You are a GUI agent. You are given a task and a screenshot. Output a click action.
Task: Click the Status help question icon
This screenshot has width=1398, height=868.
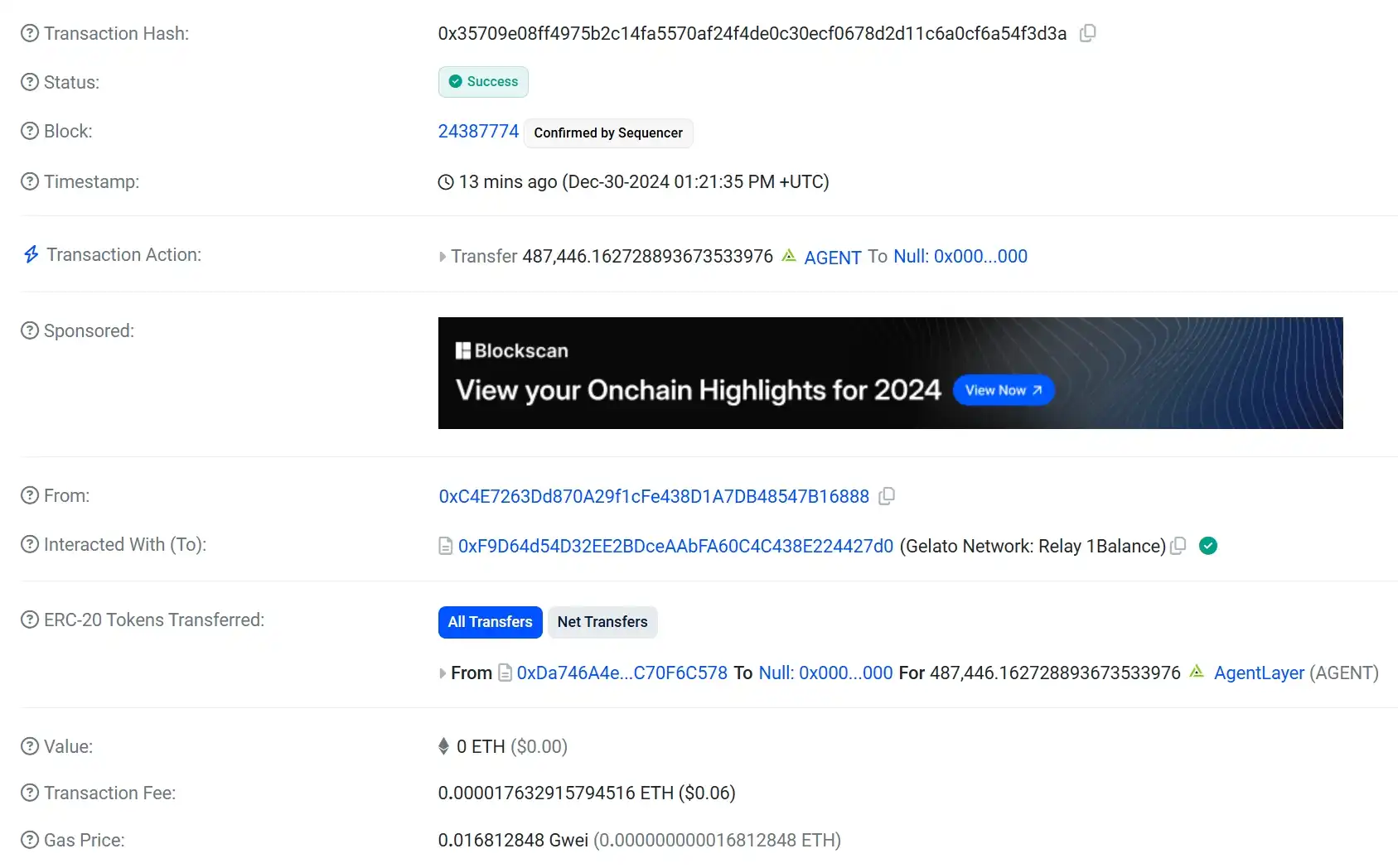[30, 82]
